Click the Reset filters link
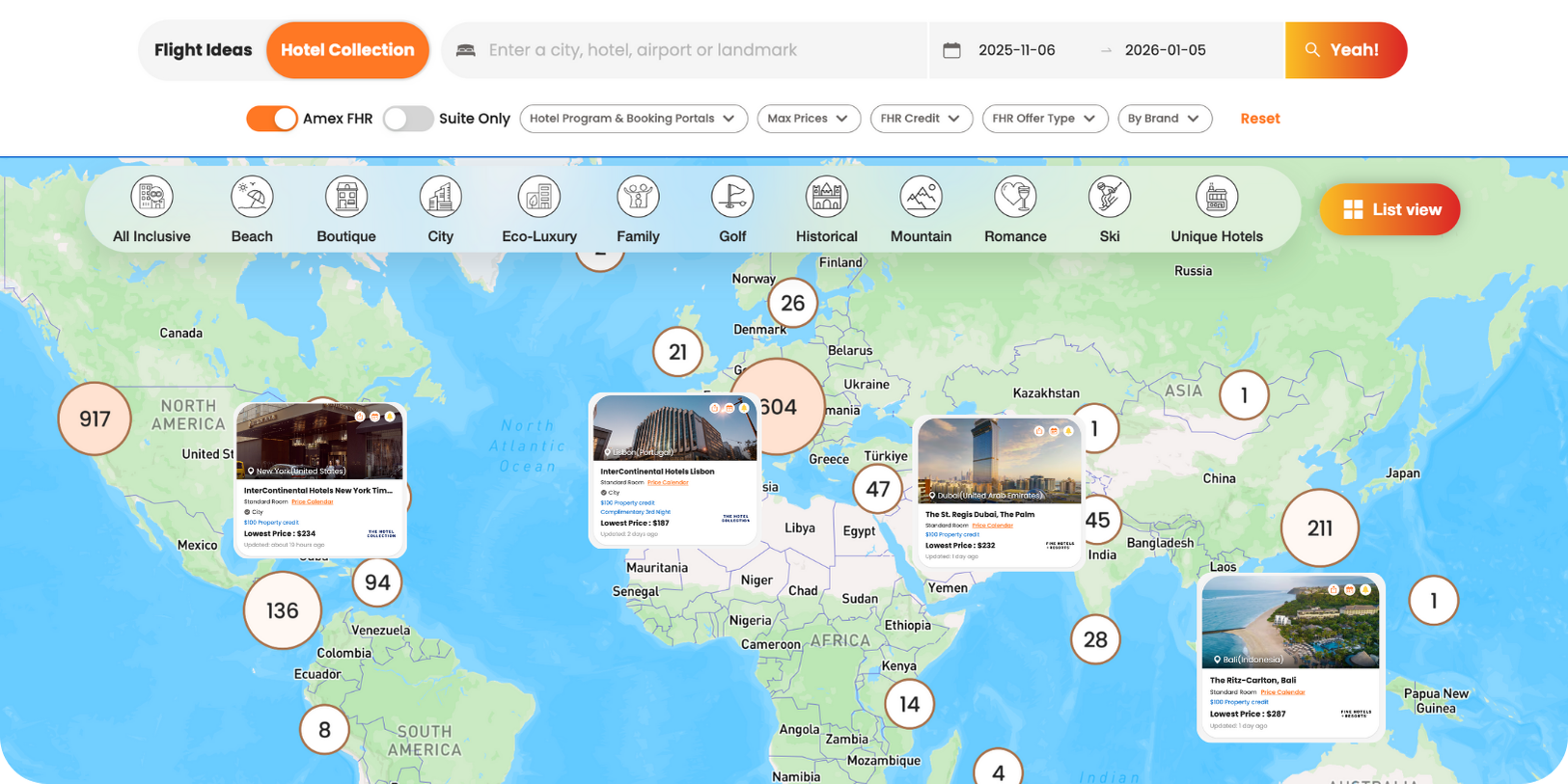1568x784 pixels. [1260, 119]
